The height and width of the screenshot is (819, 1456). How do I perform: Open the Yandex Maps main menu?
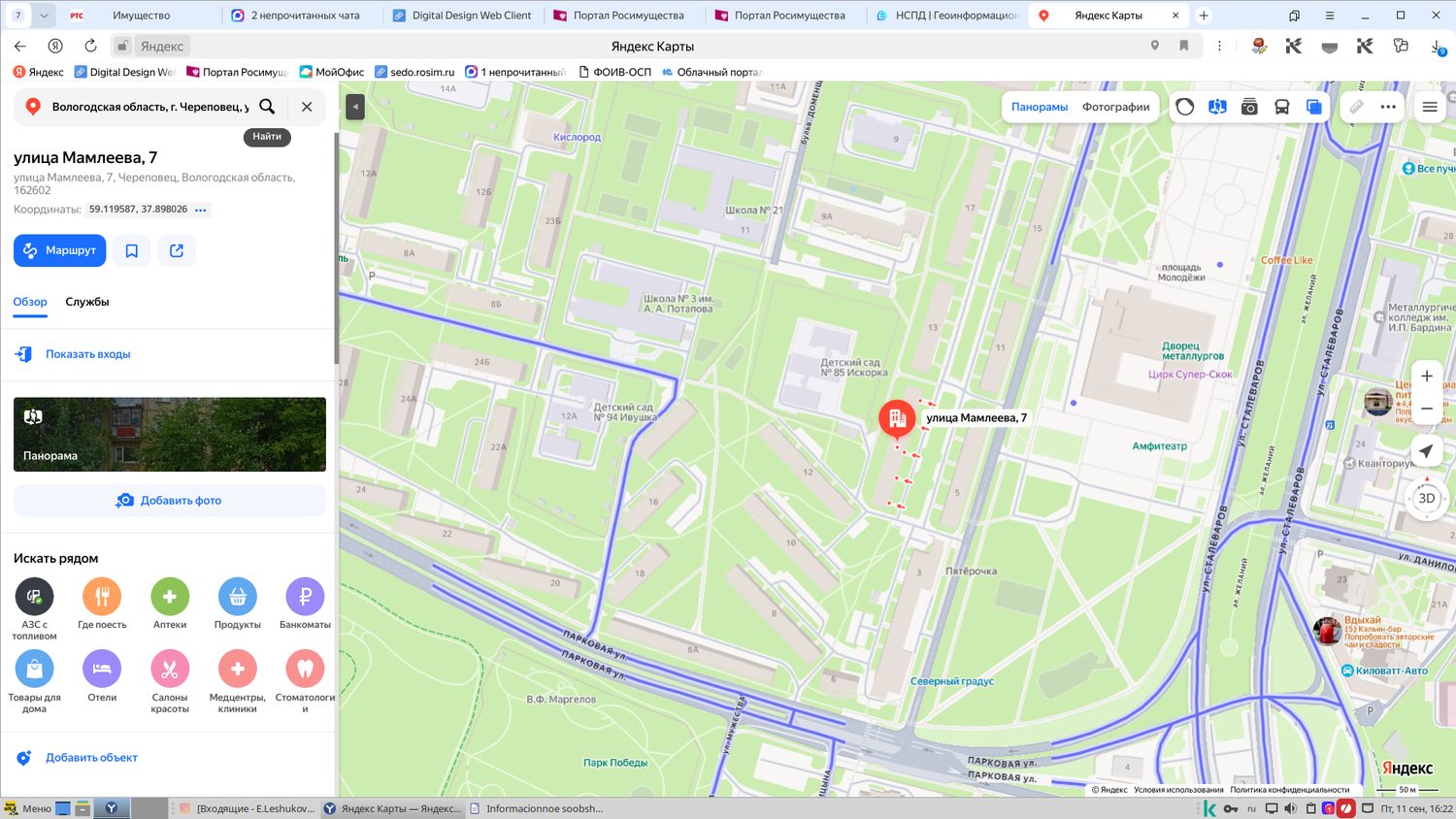point(1430,107)
